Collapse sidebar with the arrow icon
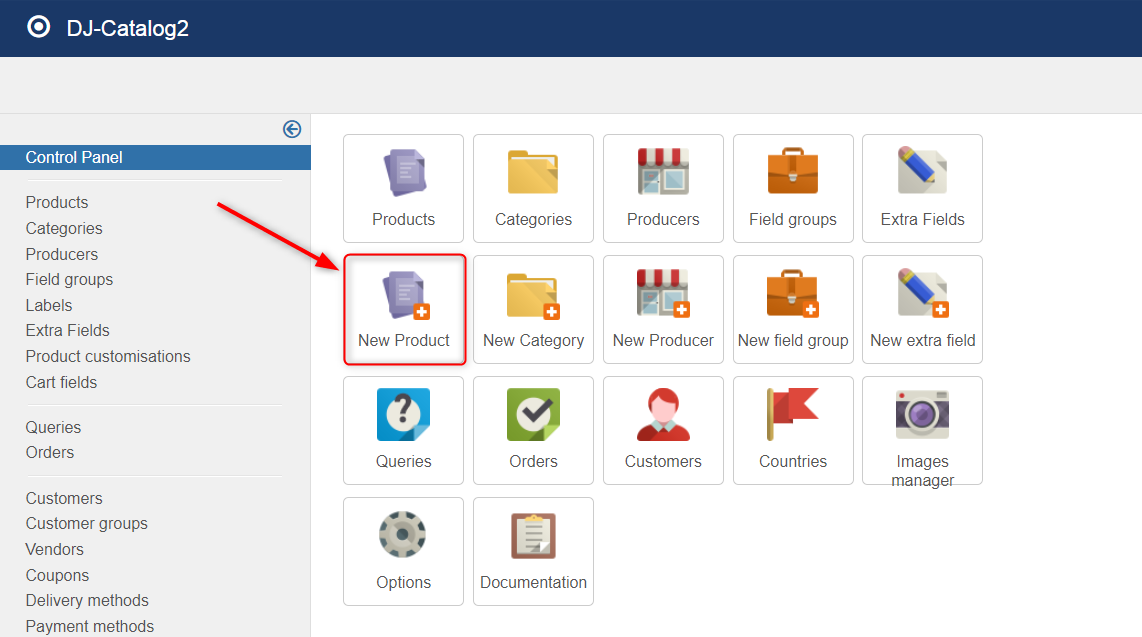The width and height of the screenshot is (1142, 637). (x=292, y=130)
